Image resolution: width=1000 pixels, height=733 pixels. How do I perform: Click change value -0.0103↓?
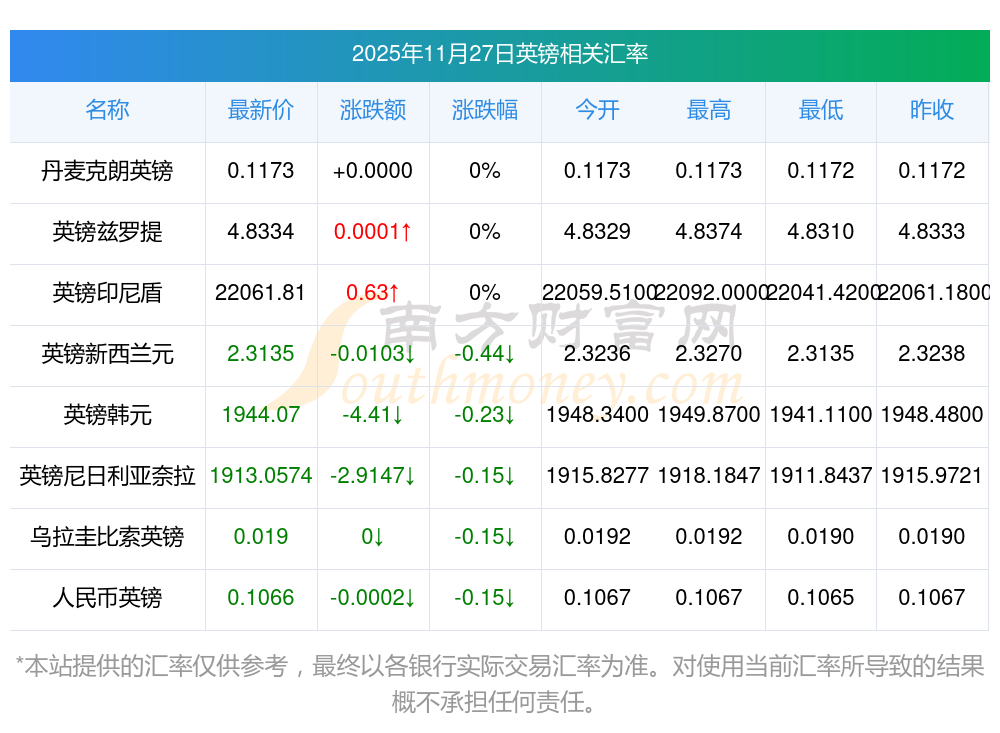(373, 353)
